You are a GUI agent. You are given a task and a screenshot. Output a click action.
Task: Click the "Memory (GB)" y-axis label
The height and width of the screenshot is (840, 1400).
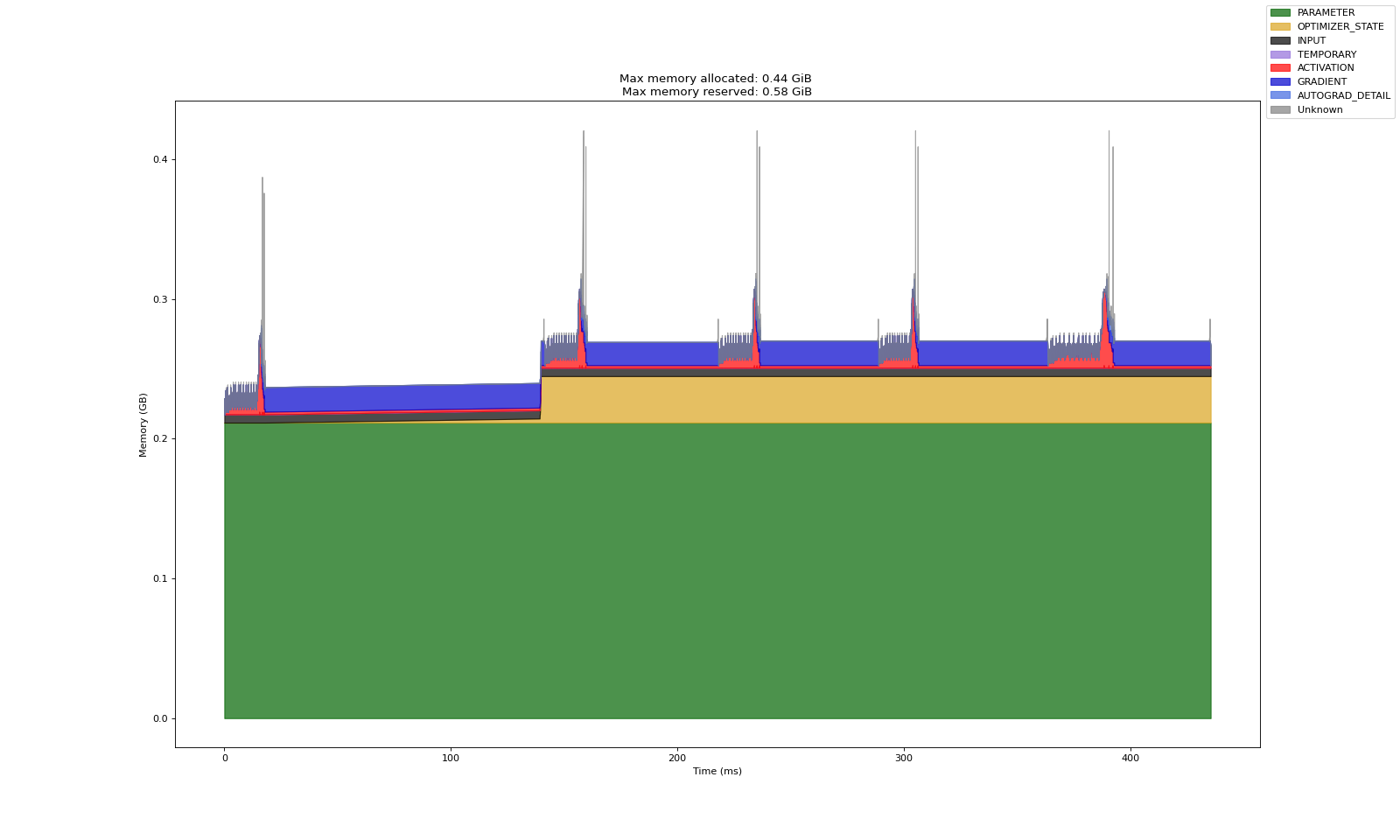[143, 424]
